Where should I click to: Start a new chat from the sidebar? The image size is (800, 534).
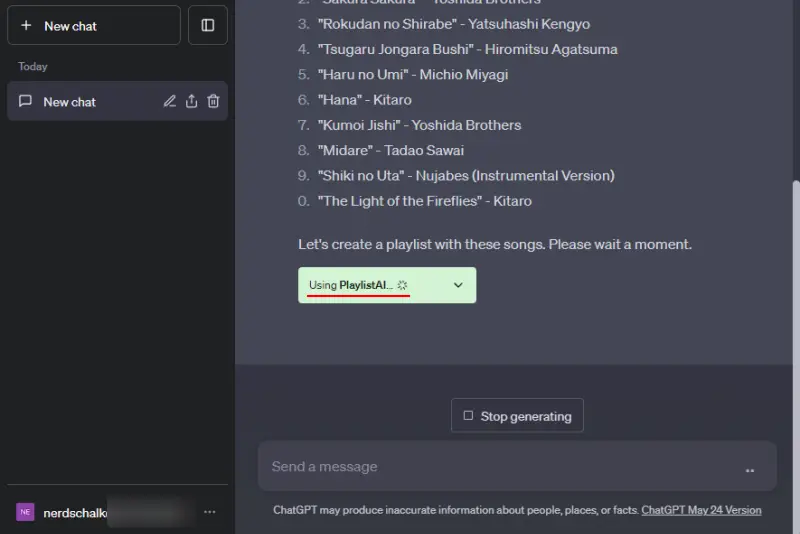click(x=93, y=25)
